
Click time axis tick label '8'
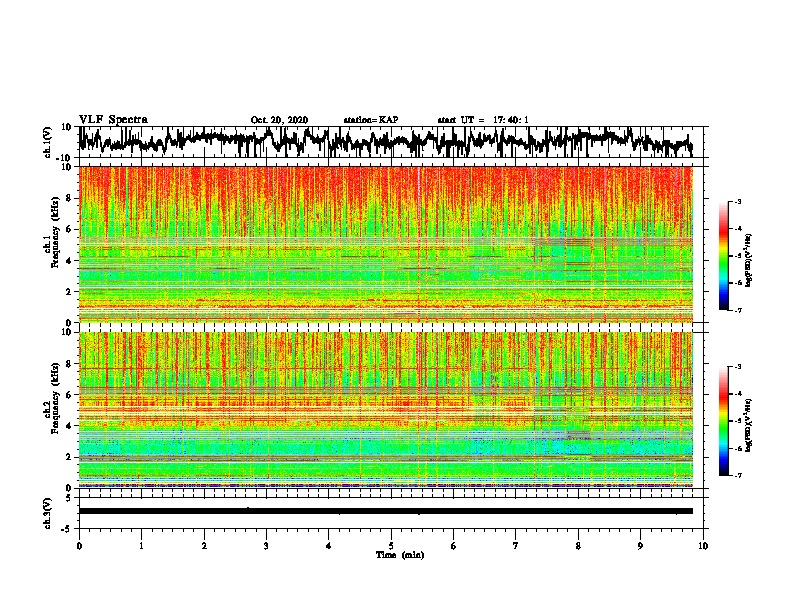coord(578,546)
